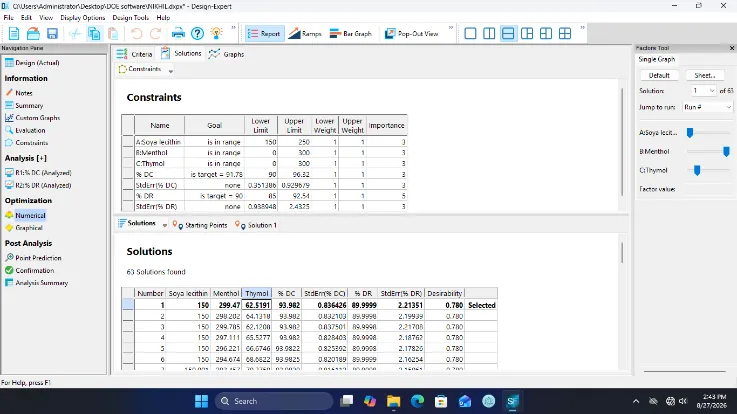The height and width of the screenshot is (414, 737).
Task: Switch to Bar Graph view
Action: click(351, 33)
